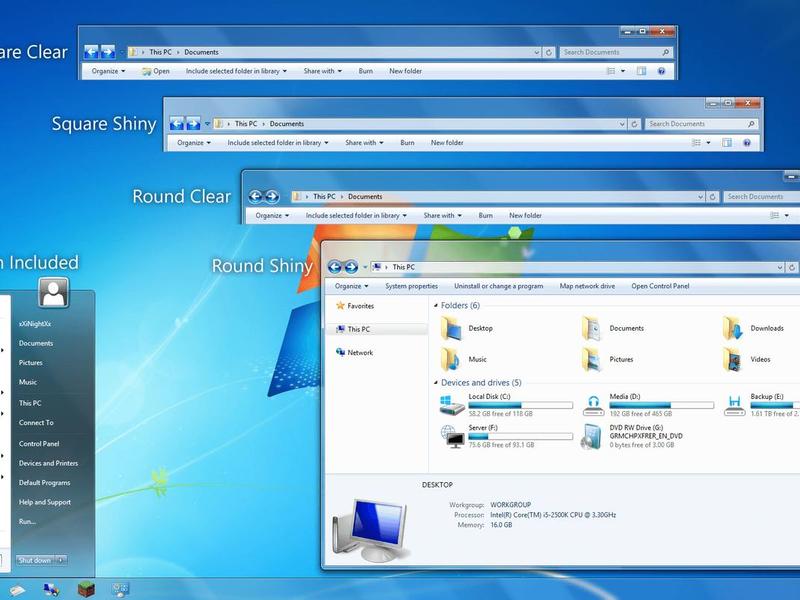800x600 pixels.
Task: Click Open Control Panel in toolbar
Action: point(660,286)
